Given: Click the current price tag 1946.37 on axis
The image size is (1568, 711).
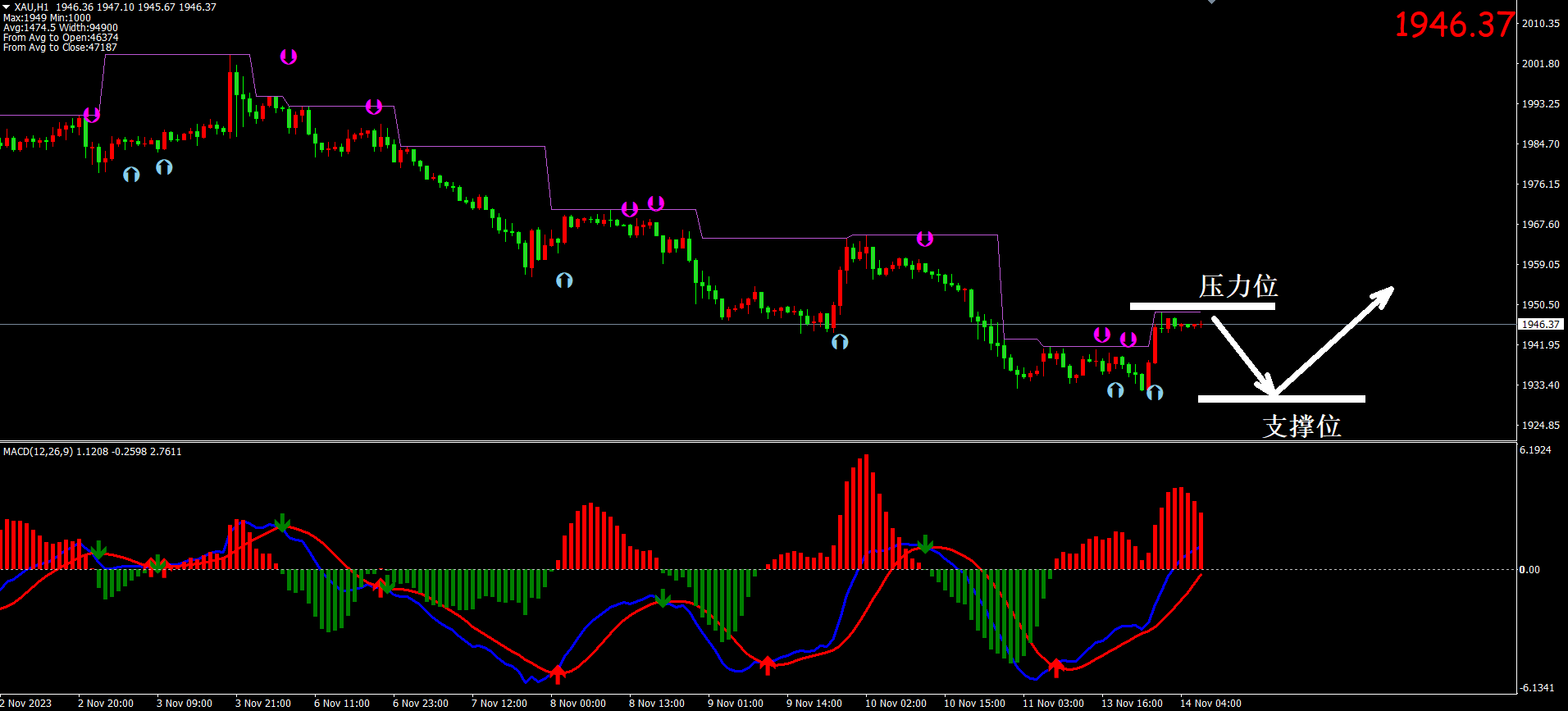Looking at the screenshot, I should pyautogui.click(x=1541, y=325).
